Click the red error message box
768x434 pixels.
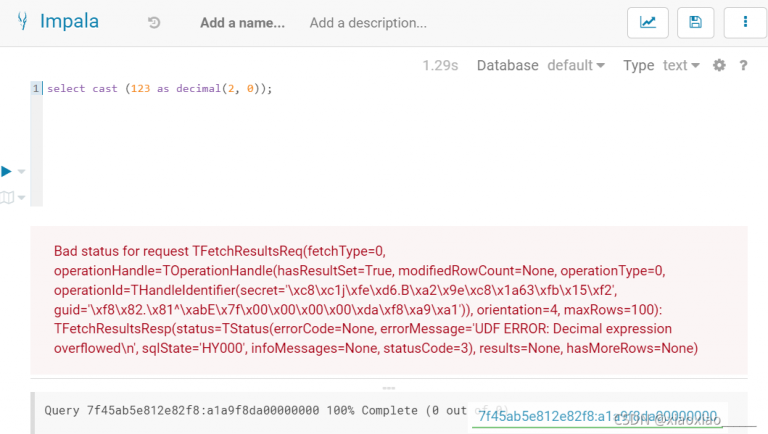coord(388,298)
